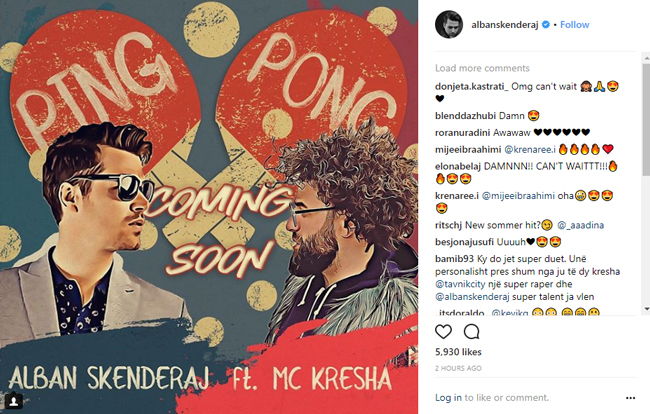The image size is (650, 414).
Task: Open the three-dots more options menu
Action: click(x=630, y=398)
